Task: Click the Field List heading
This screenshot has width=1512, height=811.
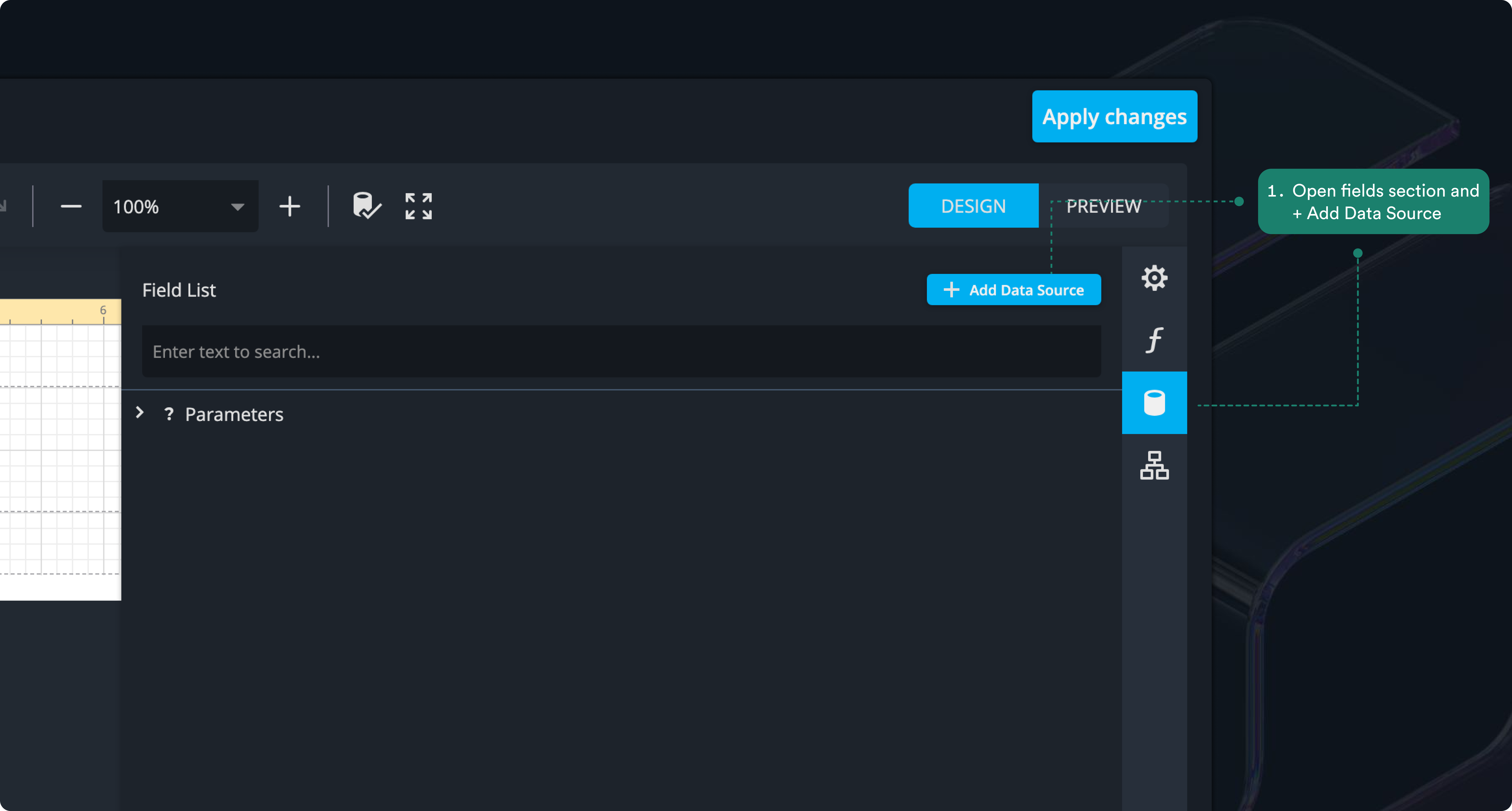Action: coord(179,290)
